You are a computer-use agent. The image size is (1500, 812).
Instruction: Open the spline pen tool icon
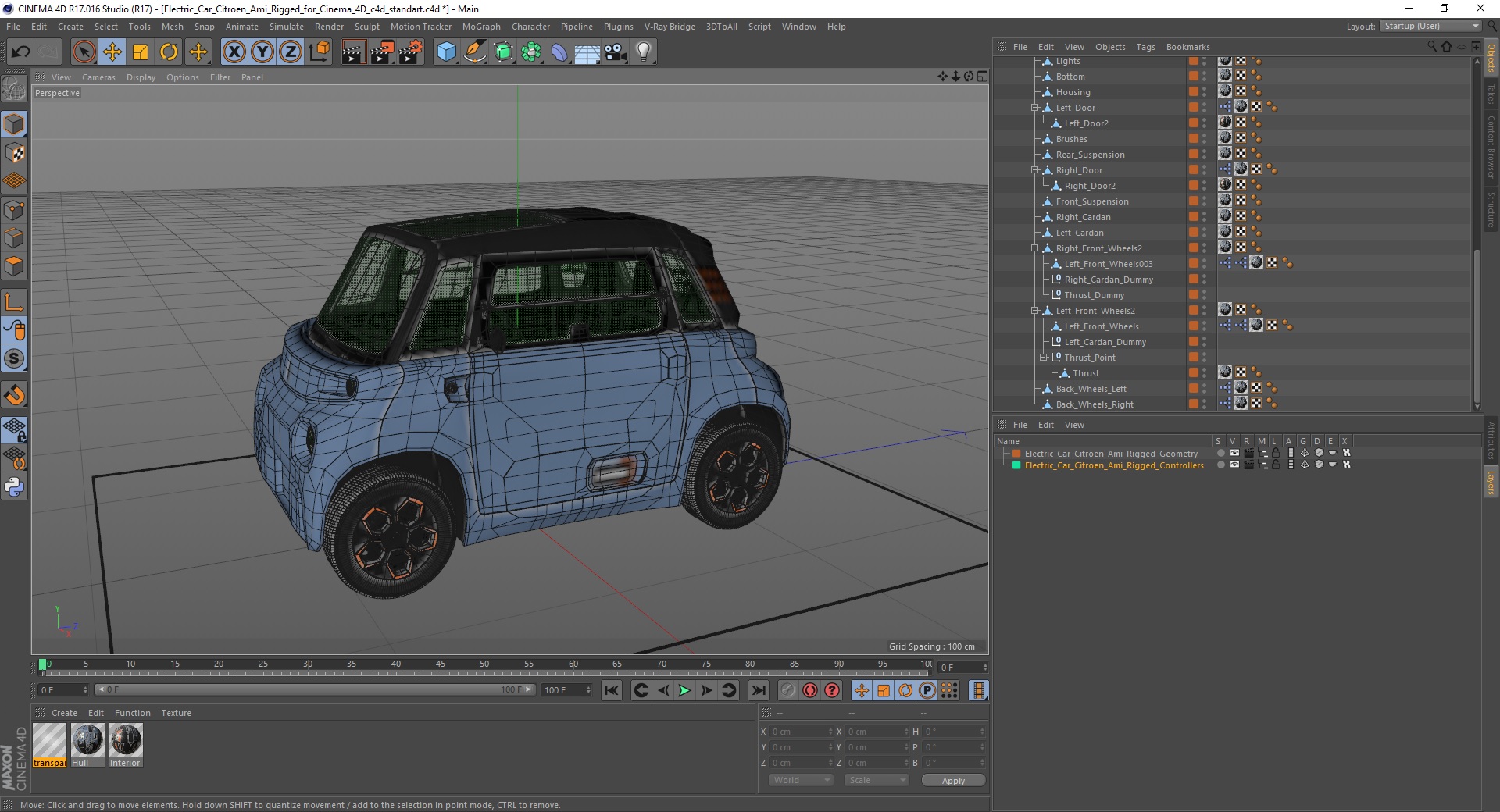(475, 52)
